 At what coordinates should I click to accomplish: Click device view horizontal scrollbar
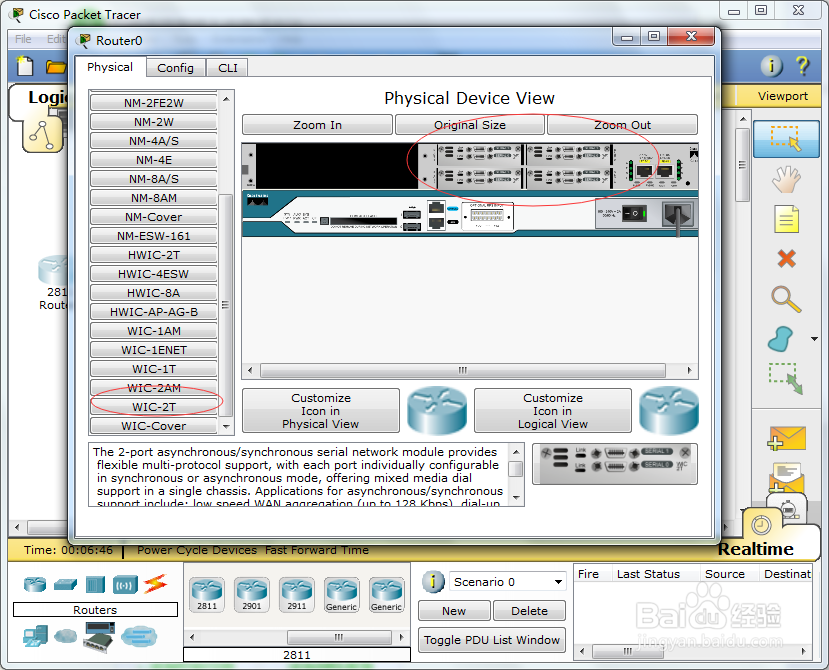(x=463, y=370)
